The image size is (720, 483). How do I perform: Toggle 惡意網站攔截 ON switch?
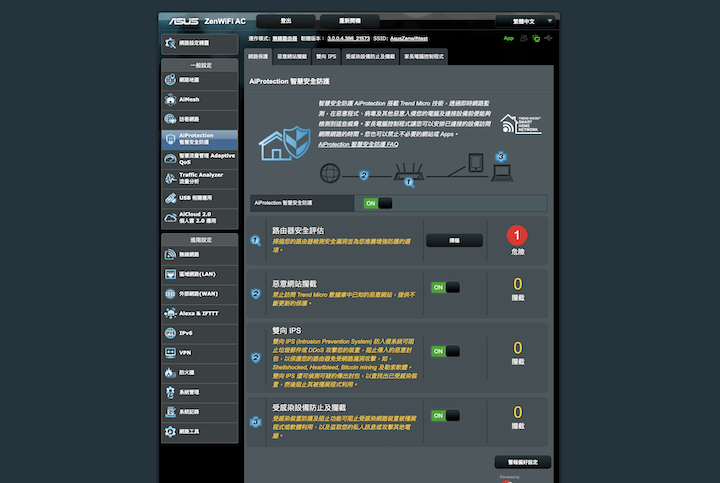click(445, 287)
